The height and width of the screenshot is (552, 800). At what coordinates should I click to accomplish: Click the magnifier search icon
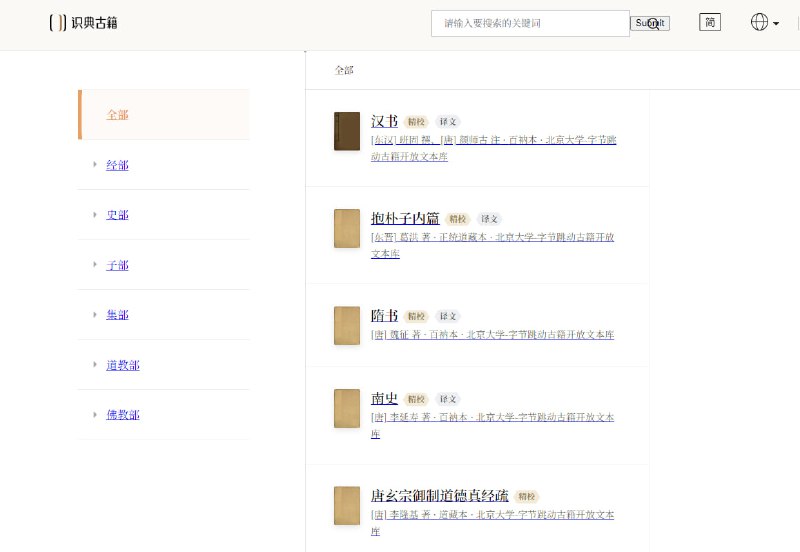[653, 24]
